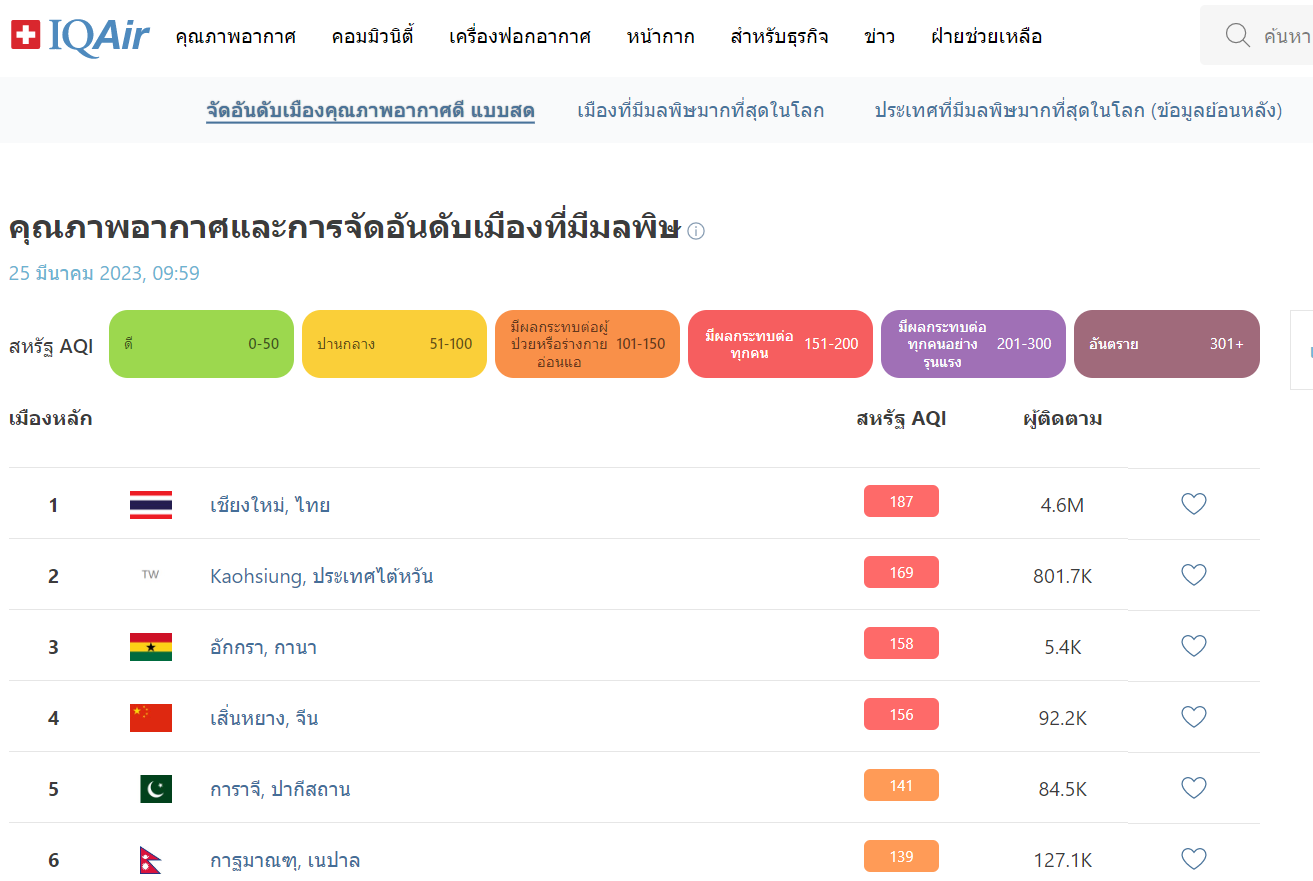Click the green ดี 0-50 AQI swatch
This screenshot has height=881, width=1313.
pos(201,344)
